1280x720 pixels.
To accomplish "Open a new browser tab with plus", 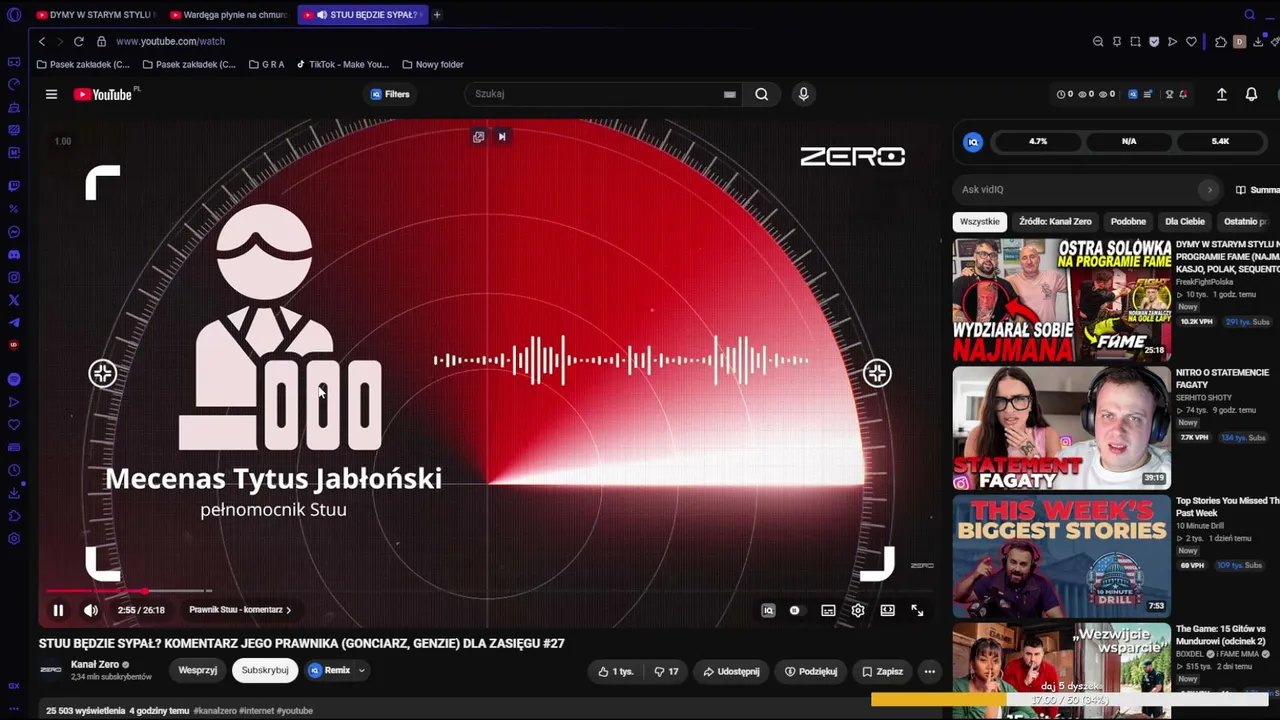I will click(437, 15).
